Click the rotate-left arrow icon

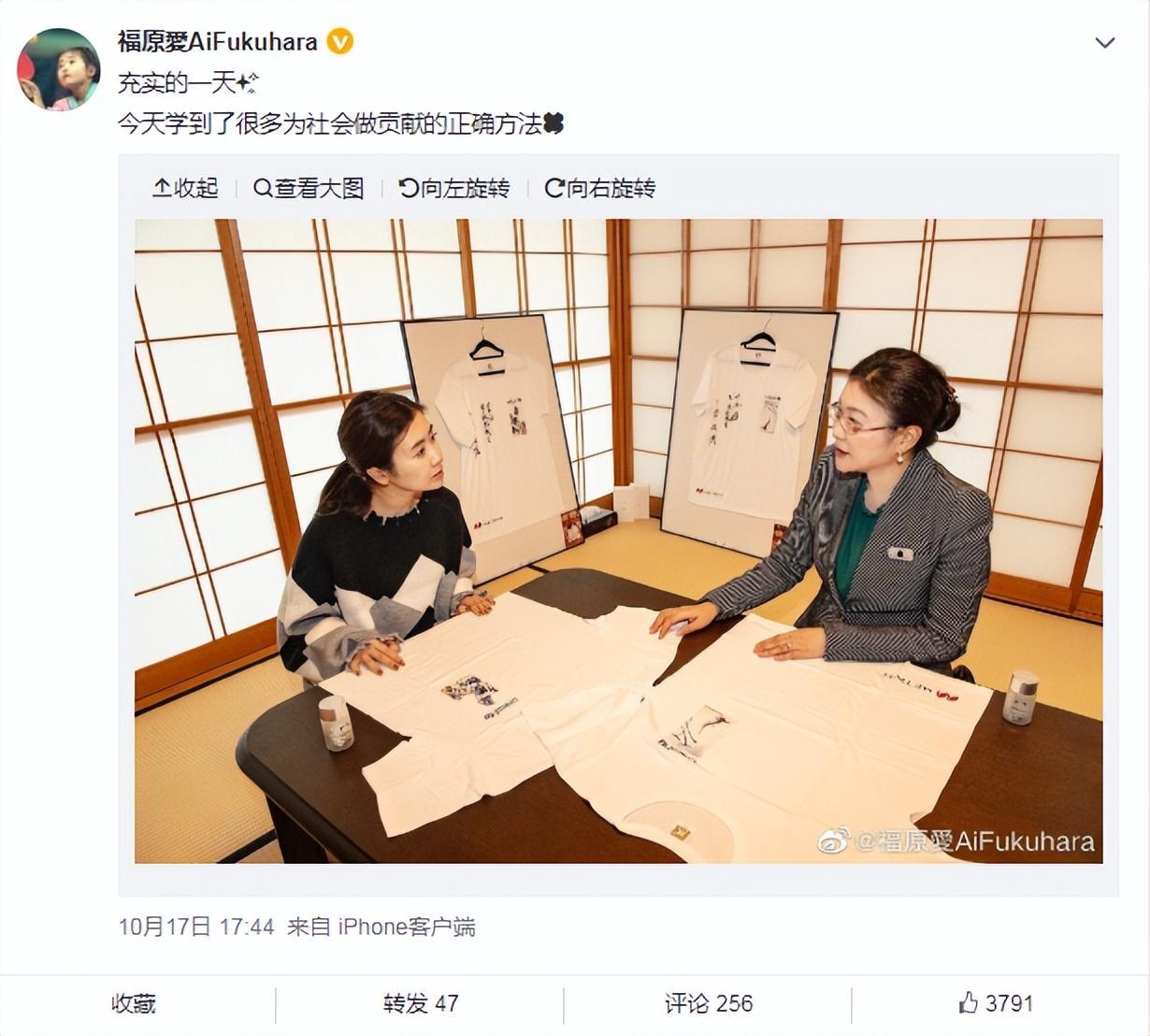[409, 188]
